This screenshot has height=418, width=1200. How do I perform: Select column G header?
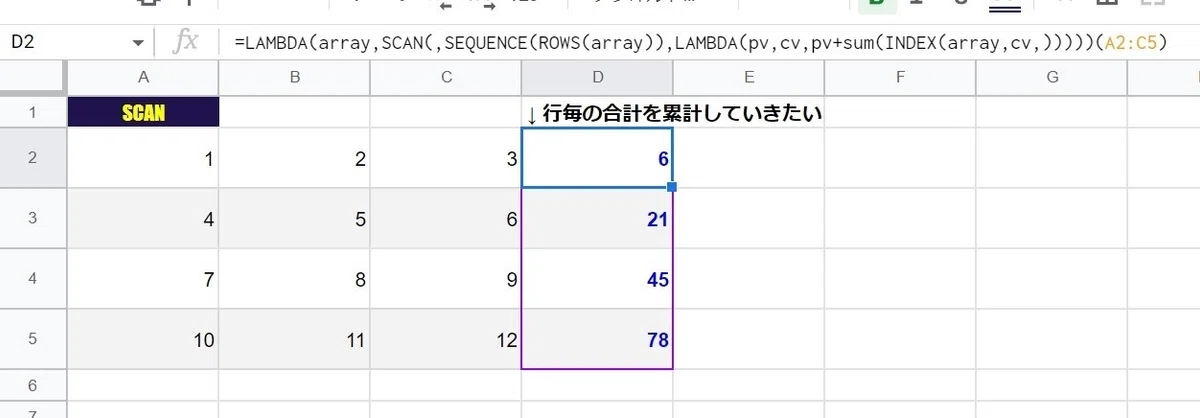1051,77
